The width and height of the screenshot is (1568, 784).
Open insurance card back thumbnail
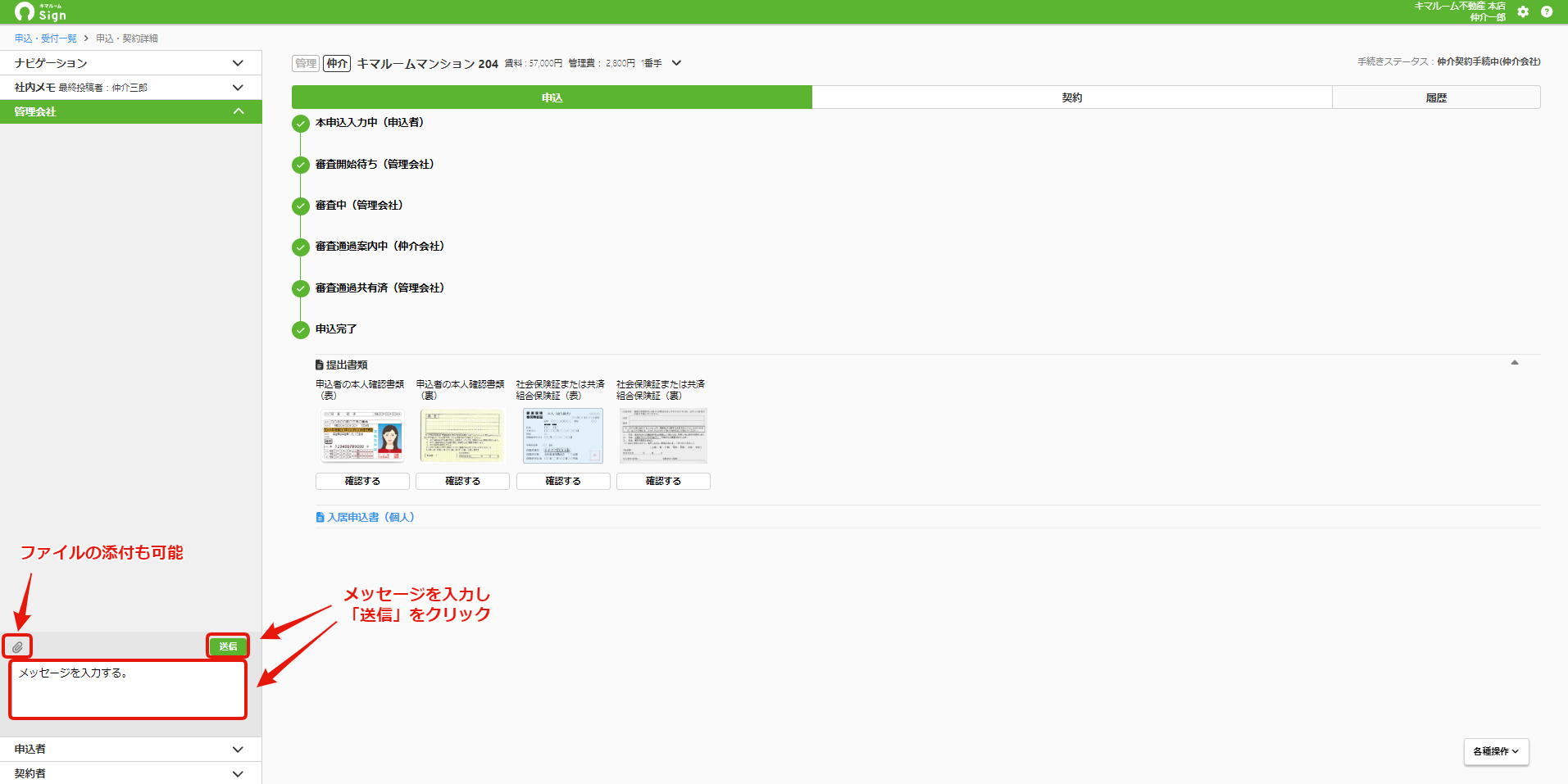(x=663, y=436)
